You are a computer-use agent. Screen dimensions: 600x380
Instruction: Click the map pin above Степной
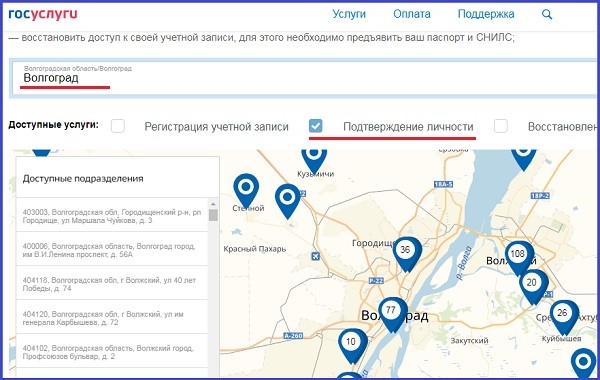[246, 191]
